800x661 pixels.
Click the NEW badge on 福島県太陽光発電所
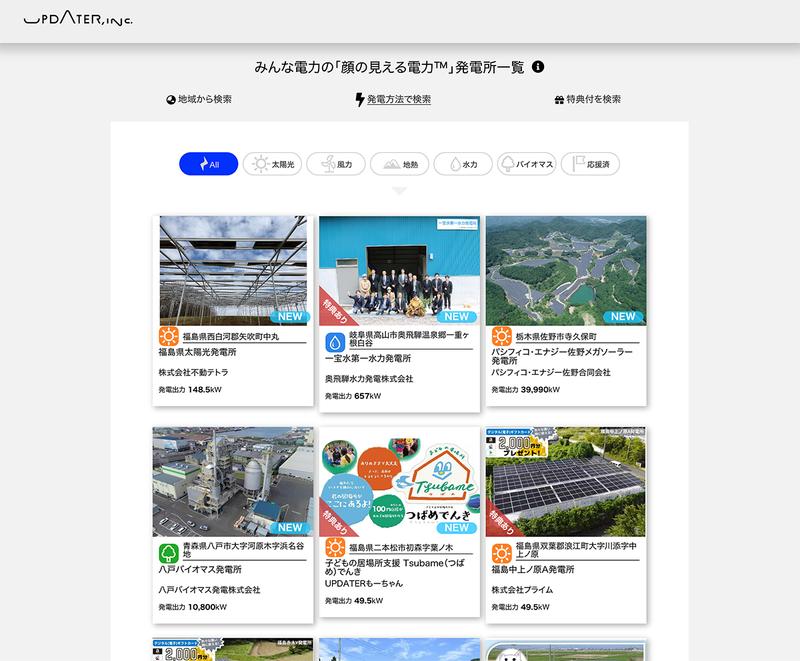[x=290, y=317]
